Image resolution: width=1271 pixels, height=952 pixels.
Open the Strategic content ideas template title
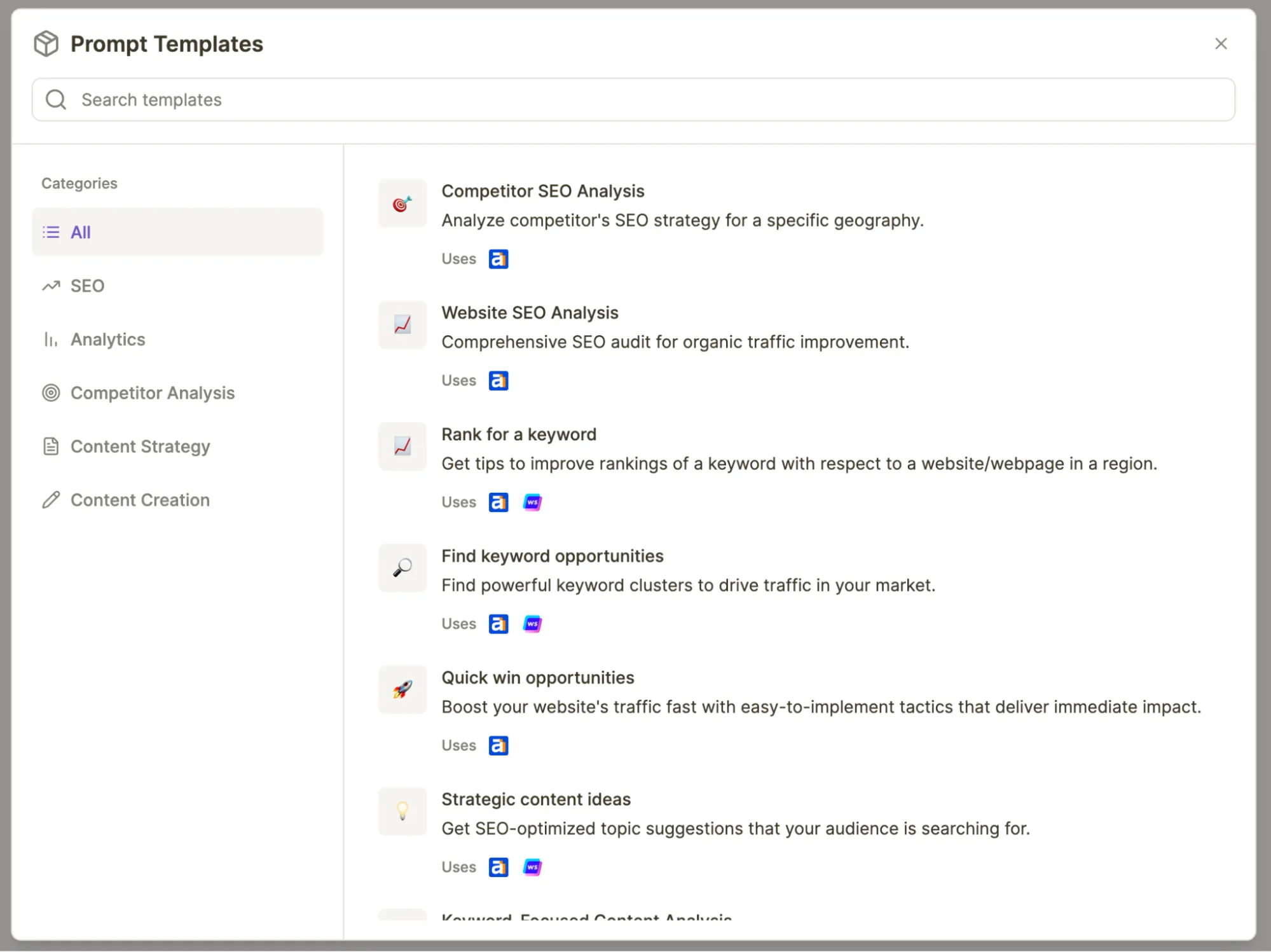pyautogui.click(x=535, y=799)
